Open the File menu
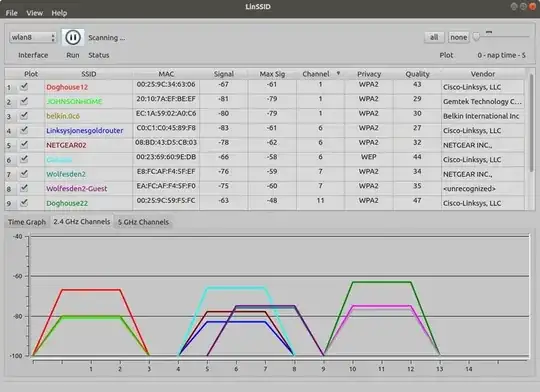The image size is (540, 392). [x=11, y=13]
